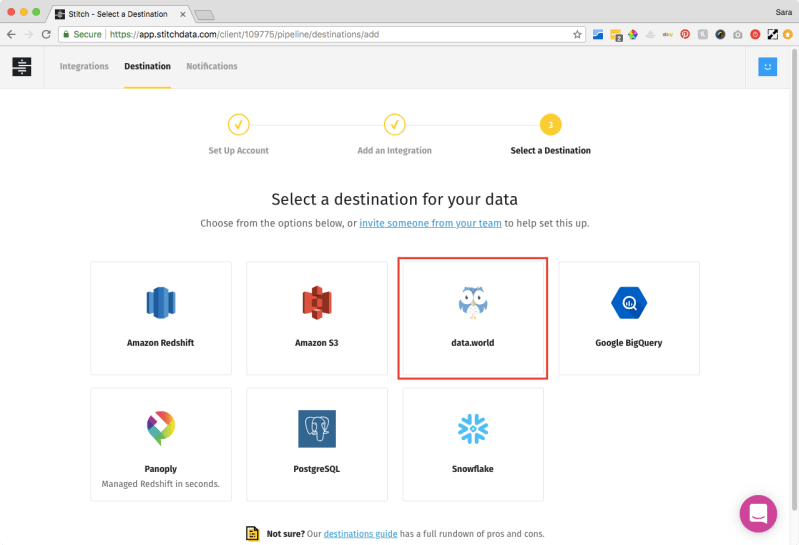Open the blue smiley account menu

(767, 67)
